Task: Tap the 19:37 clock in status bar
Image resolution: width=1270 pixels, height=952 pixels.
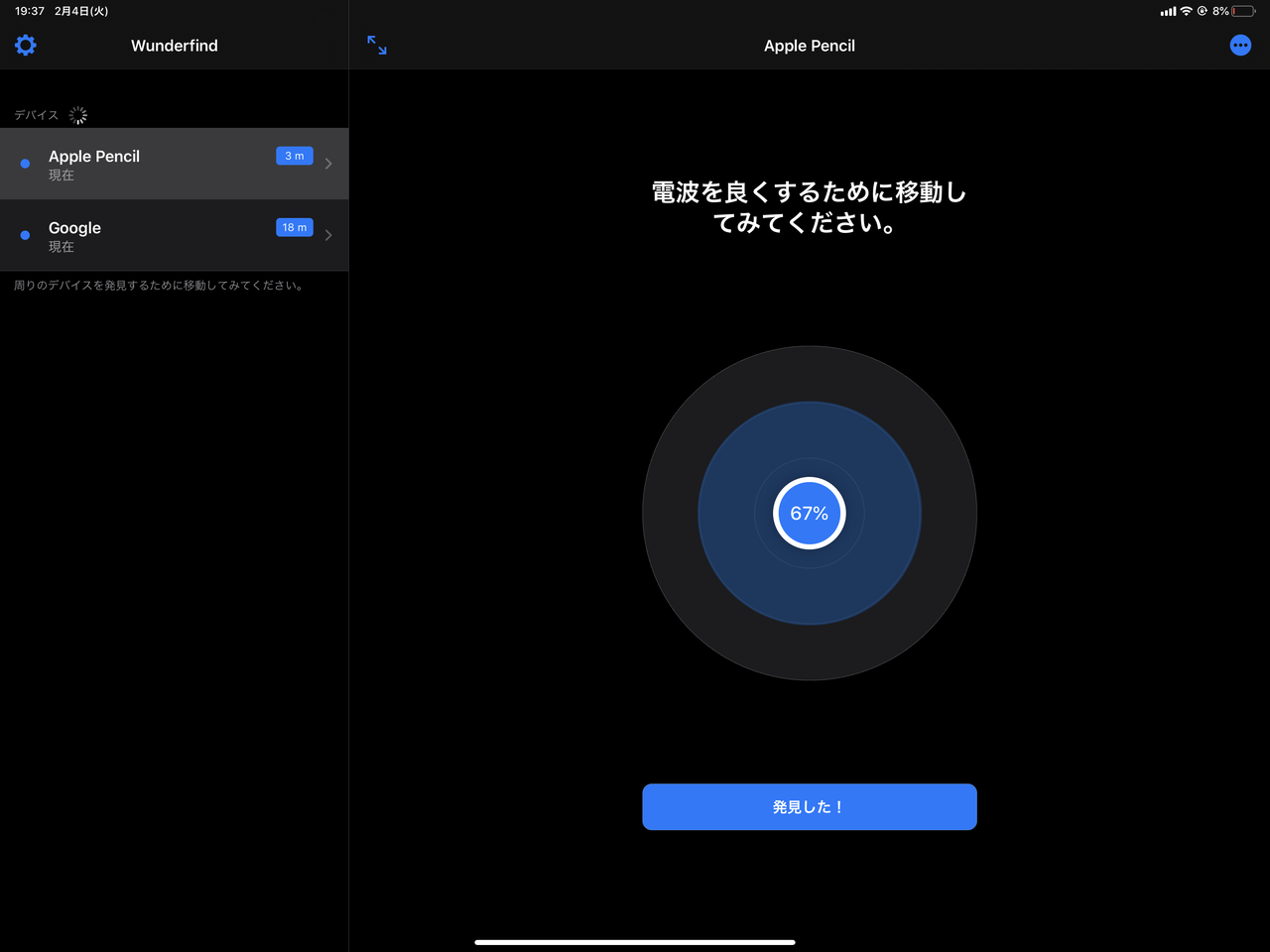Action: (30, 11)
